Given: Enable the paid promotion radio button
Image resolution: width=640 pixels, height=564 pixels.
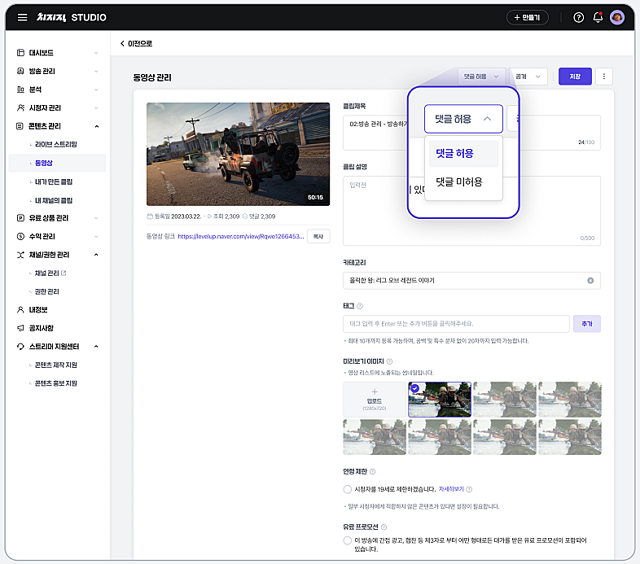Looking at the screenshot, I should pos(347,540).
